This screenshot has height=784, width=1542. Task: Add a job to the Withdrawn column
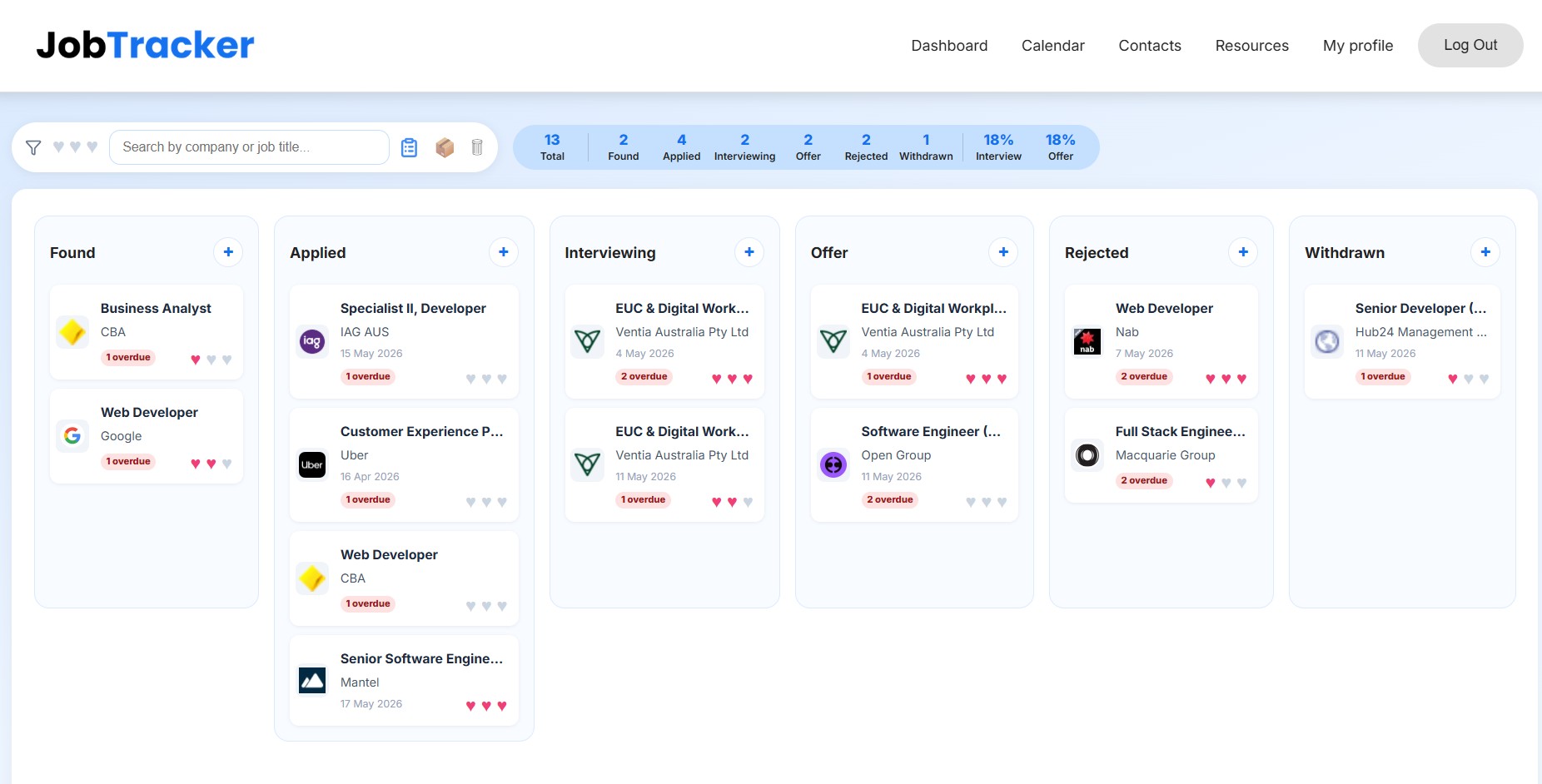tap(1485, 252)
